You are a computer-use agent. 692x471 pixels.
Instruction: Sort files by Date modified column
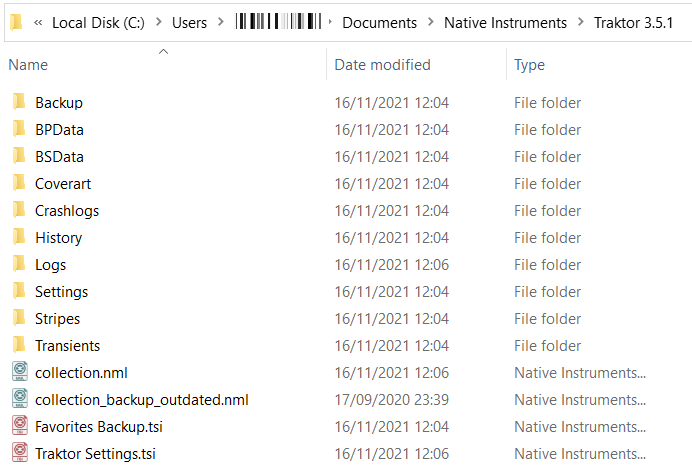(382, 65)
